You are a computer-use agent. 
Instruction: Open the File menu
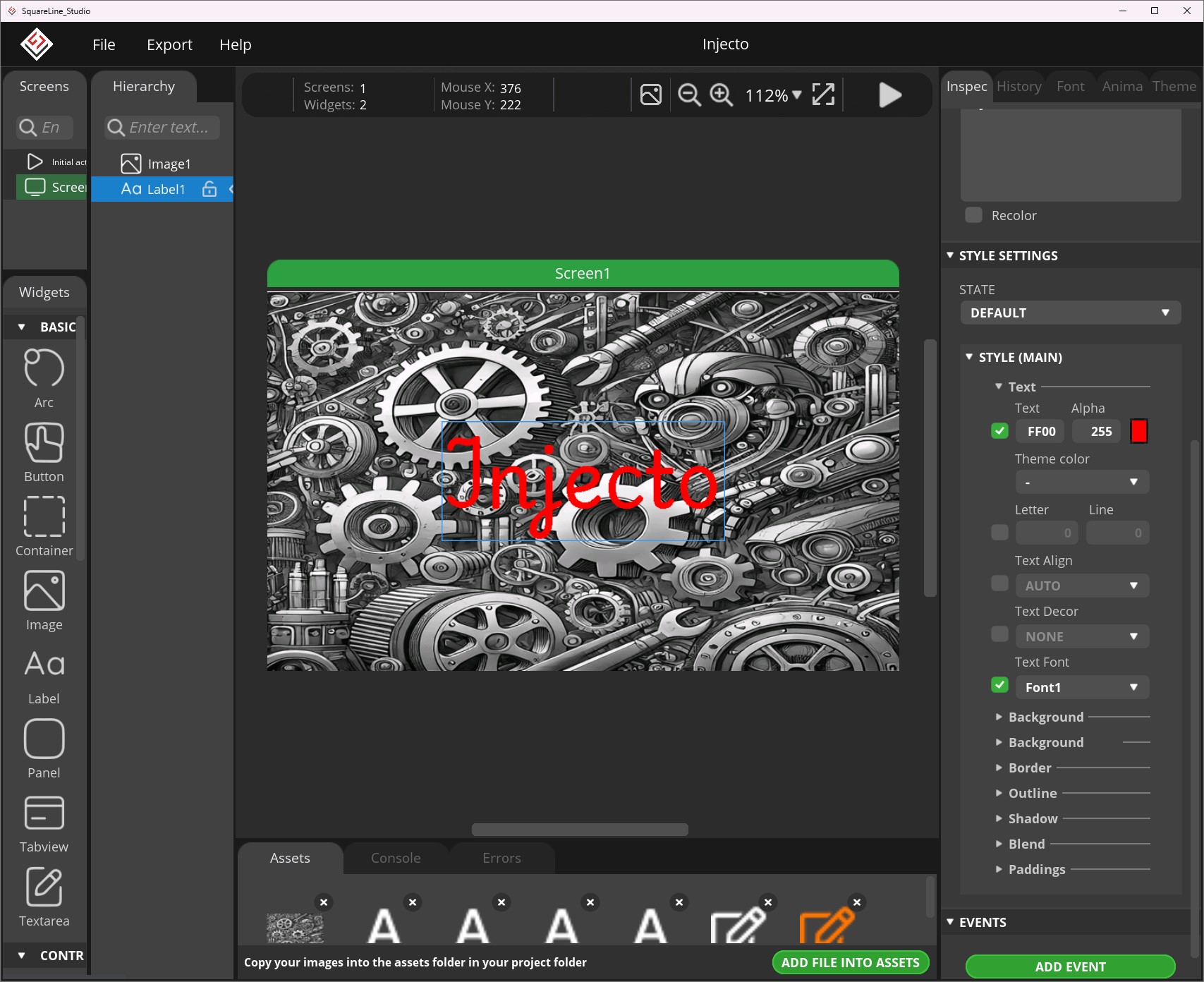click(x=104, y=44)
